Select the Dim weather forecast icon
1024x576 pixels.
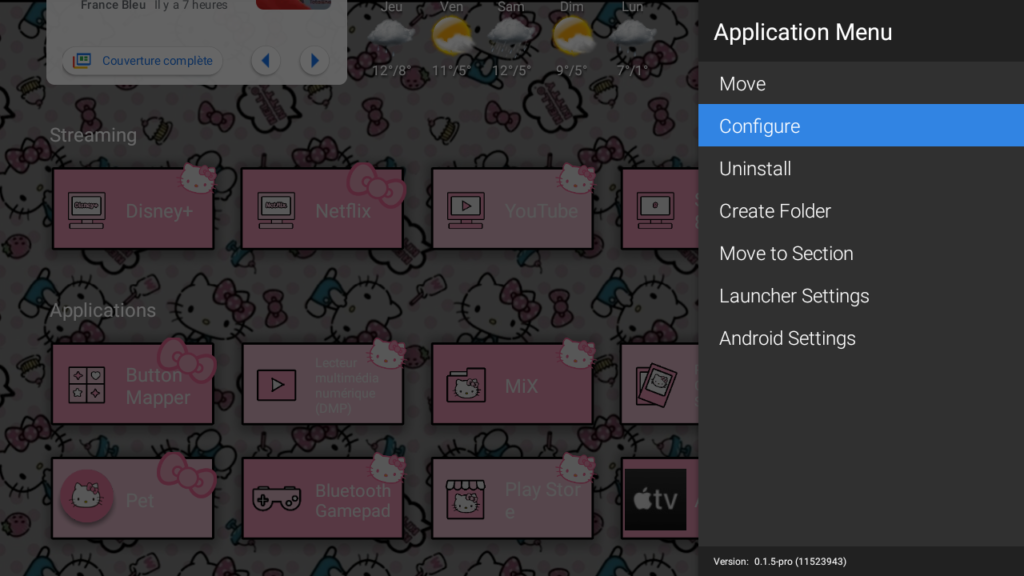(x=571, y=36)
